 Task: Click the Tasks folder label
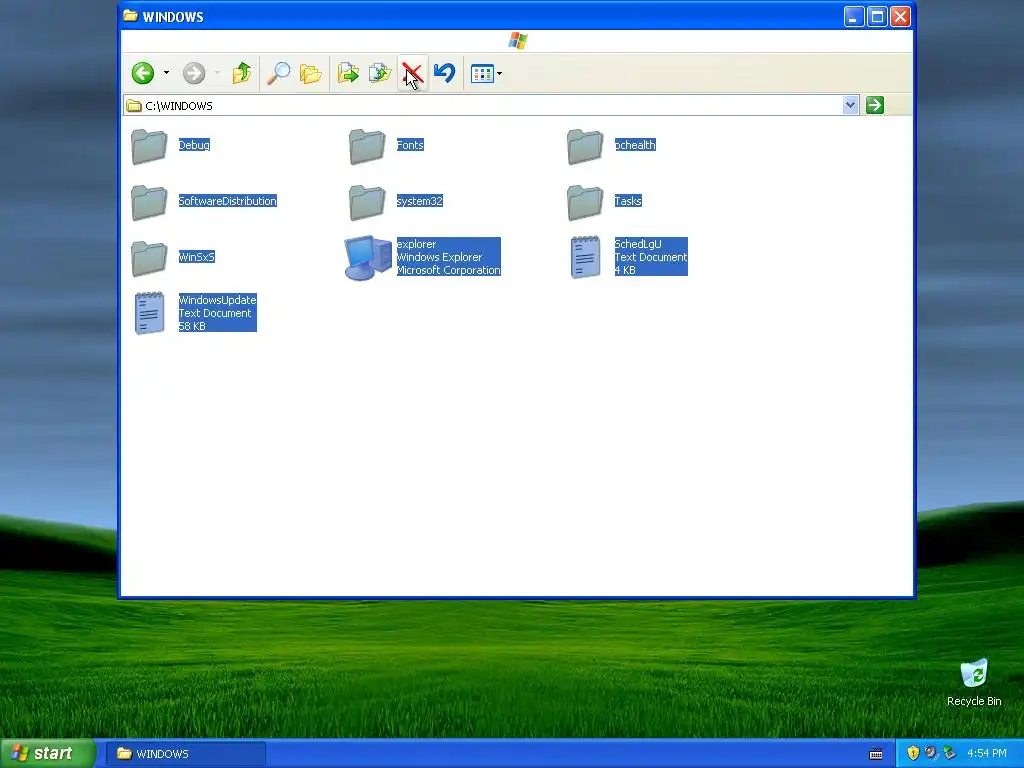(x=628, y=201)
